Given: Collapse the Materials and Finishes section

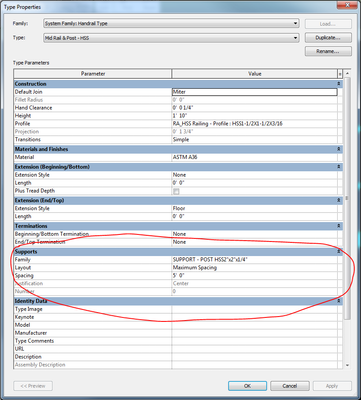Looking at the screenshot, I should point(339,149).
